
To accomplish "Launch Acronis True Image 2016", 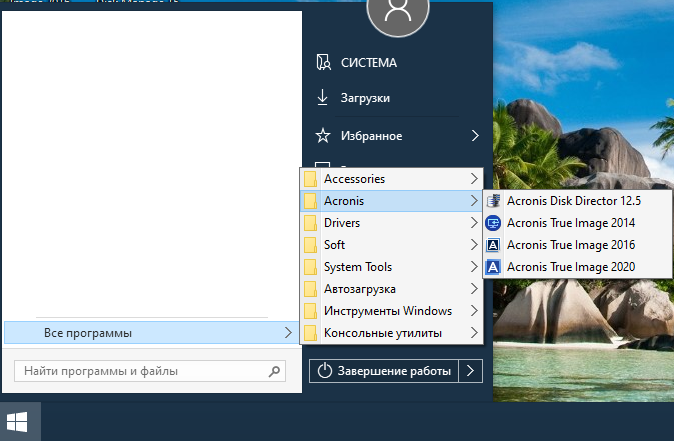I will click(577, 245).
